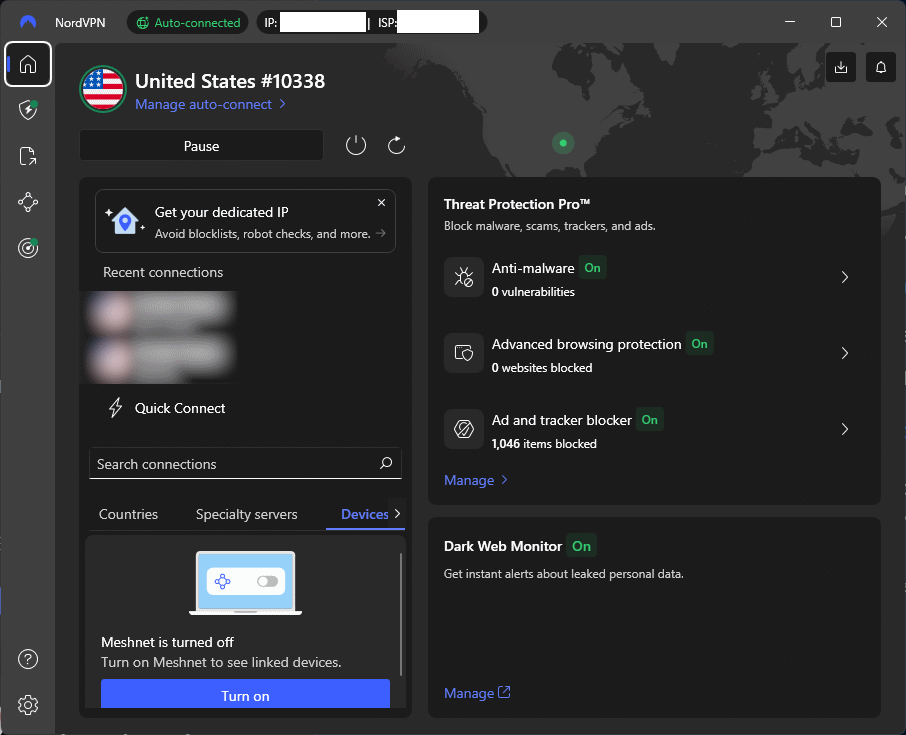Click '0 vulnerabilities' text
The width and height of the screenshot is (906, 735).
[533, 292]
